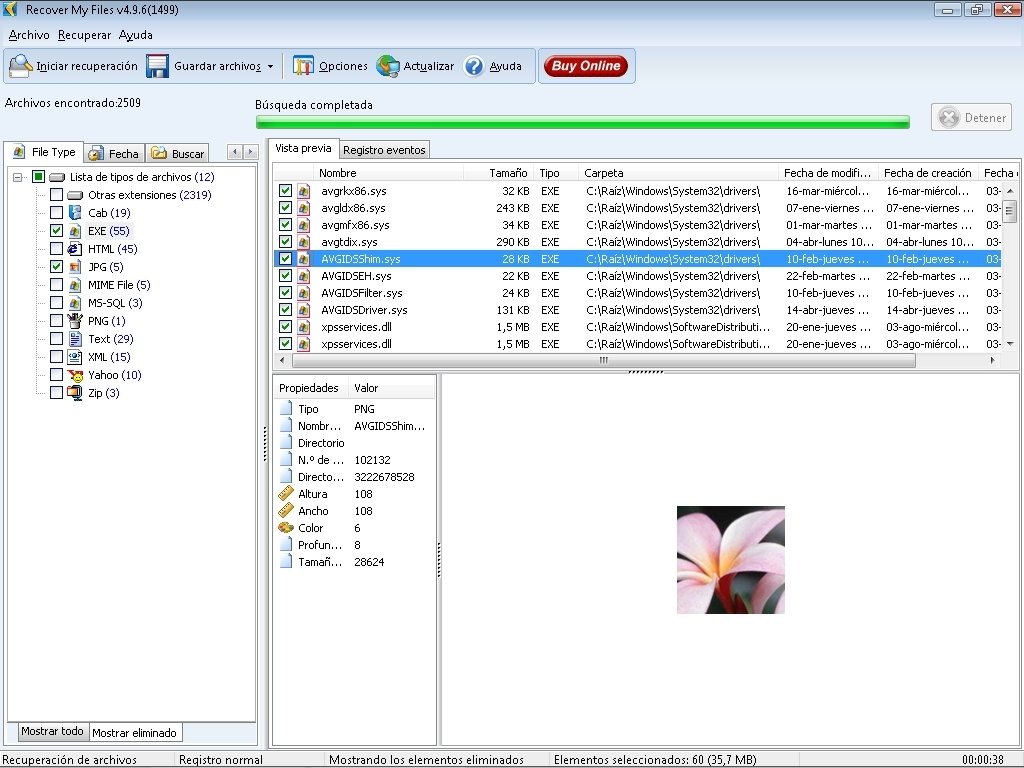Uncheck the EXE (55) checkbox
This screenshot has width=1024, height=768.
[56, 231]
